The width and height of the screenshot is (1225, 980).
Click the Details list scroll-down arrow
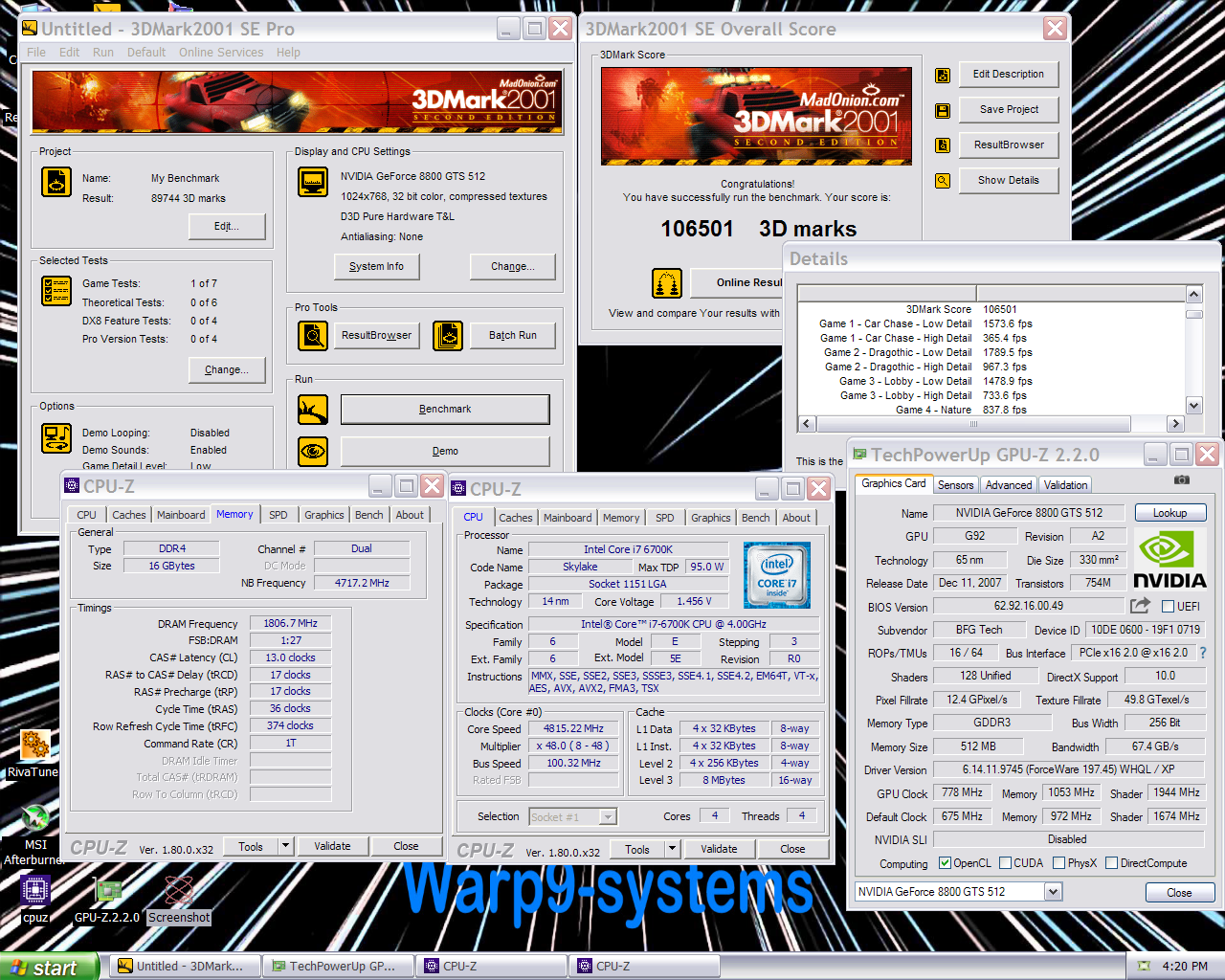tap(1194, 405)
